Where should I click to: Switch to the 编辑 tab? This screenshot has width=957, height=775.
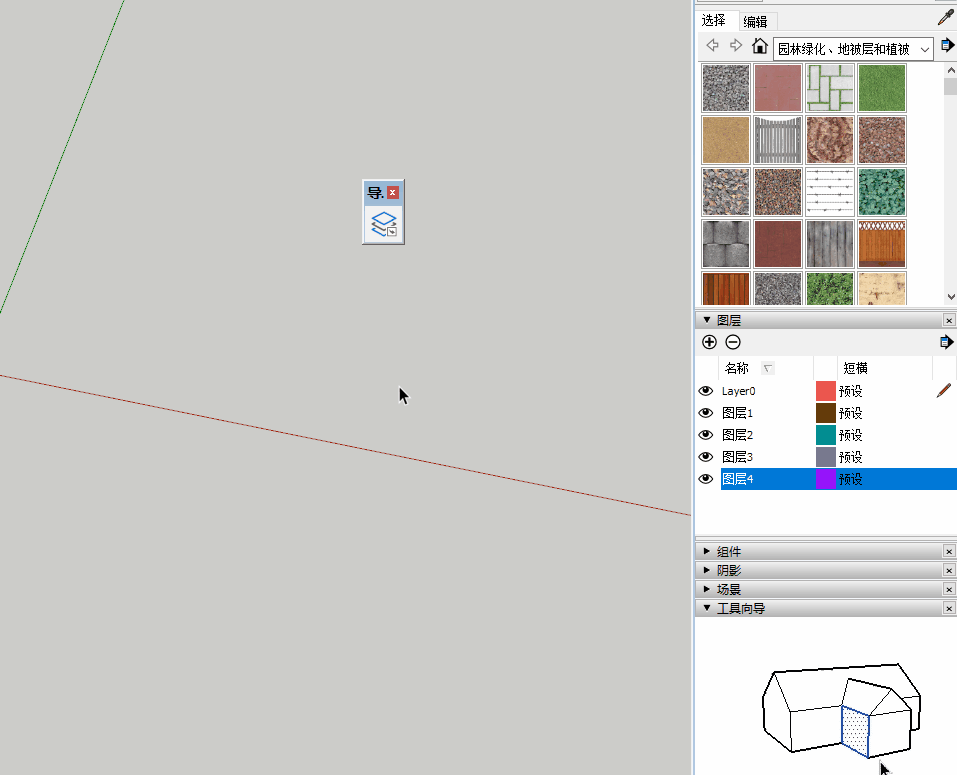[x=756, y=21]
